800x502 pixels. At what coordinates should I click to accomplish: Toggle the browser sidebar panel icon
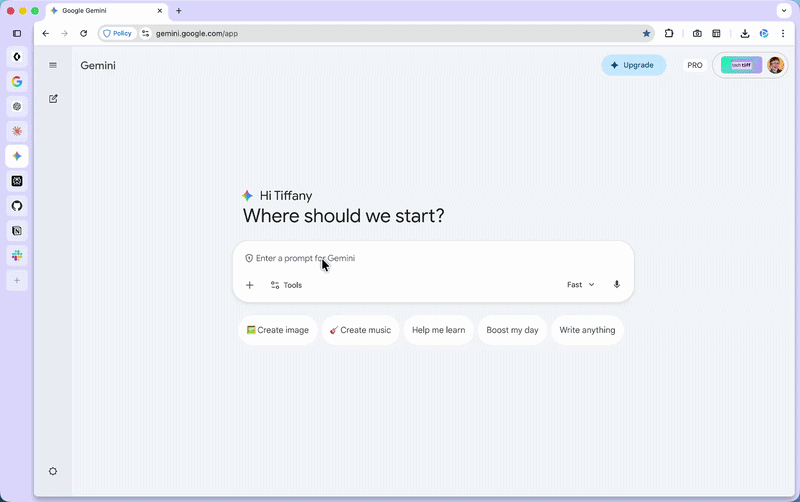17,34
